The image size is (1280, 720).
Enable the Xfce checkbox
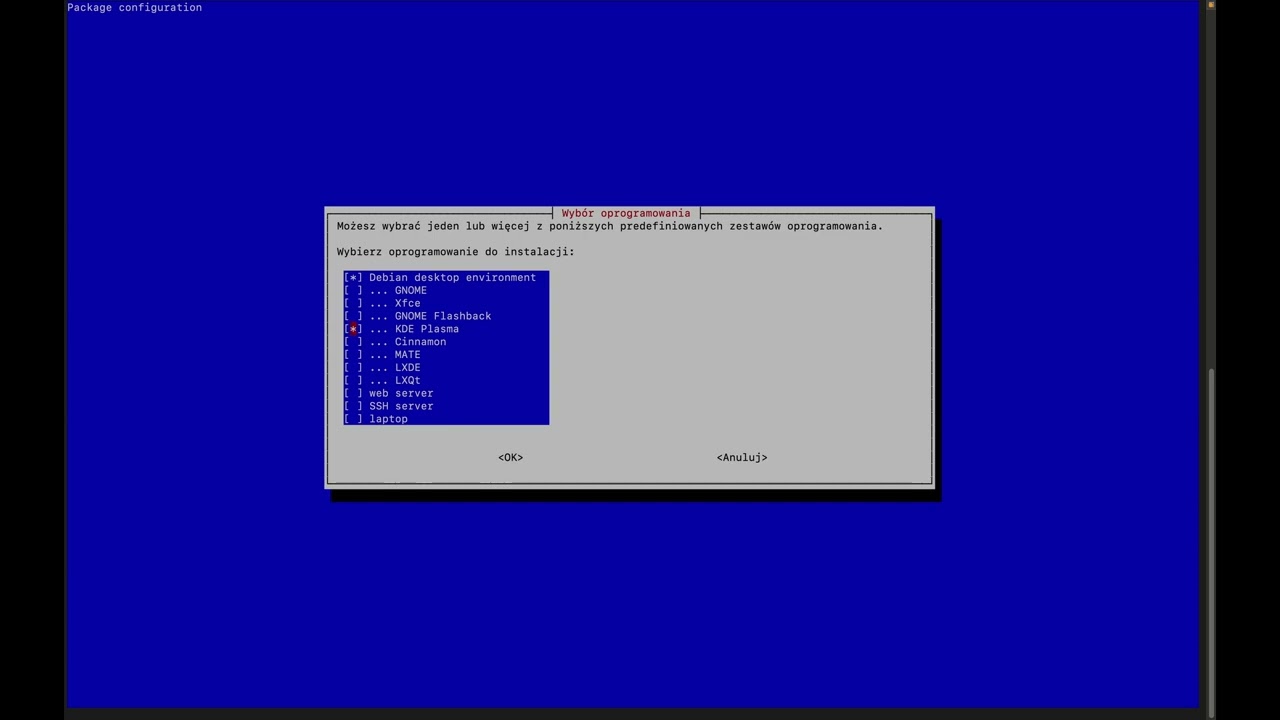pyautogui.click(x=353, y=303)
